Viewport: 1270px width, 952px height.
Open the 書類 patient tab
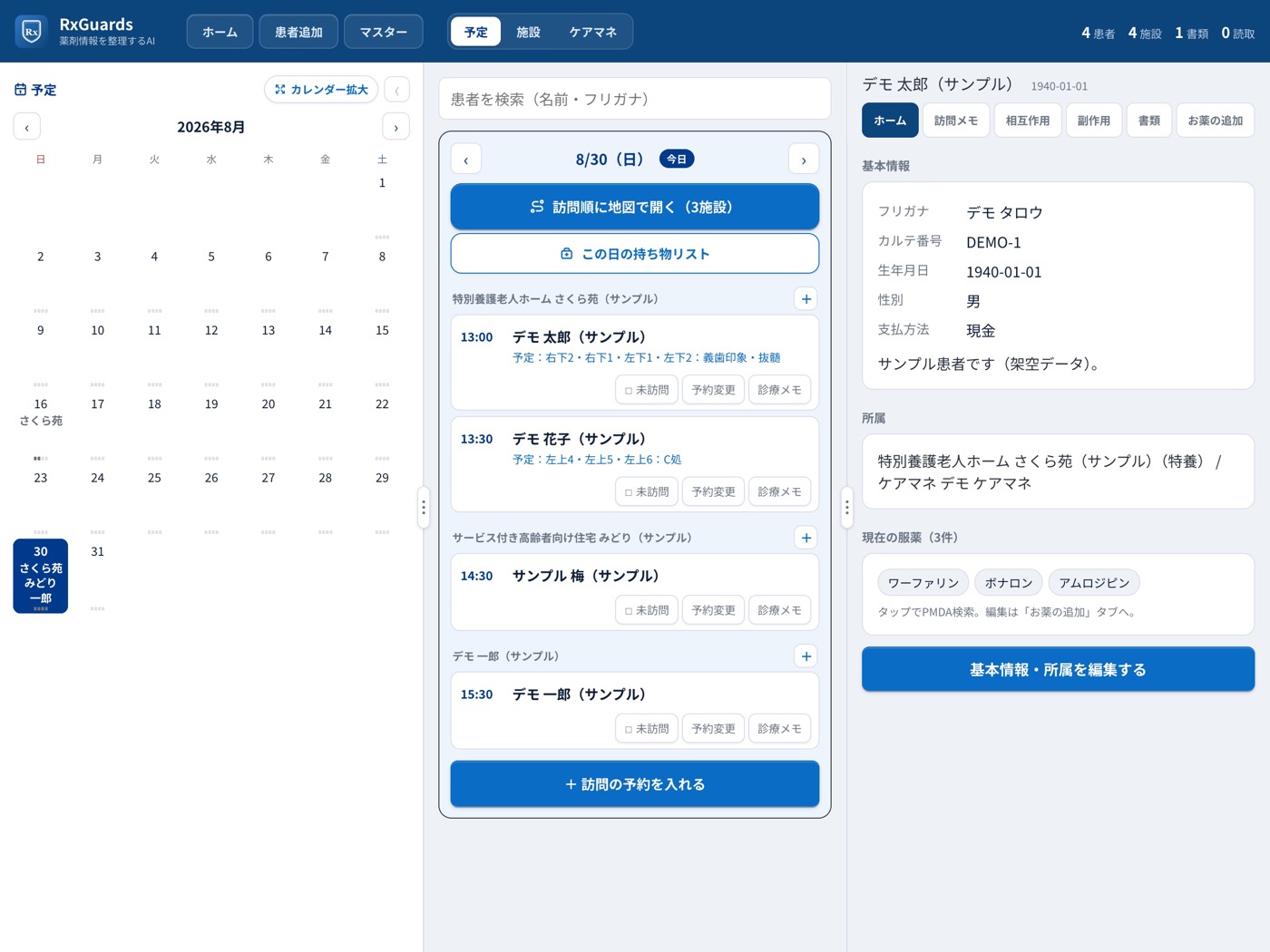[x=1149, y=121]
